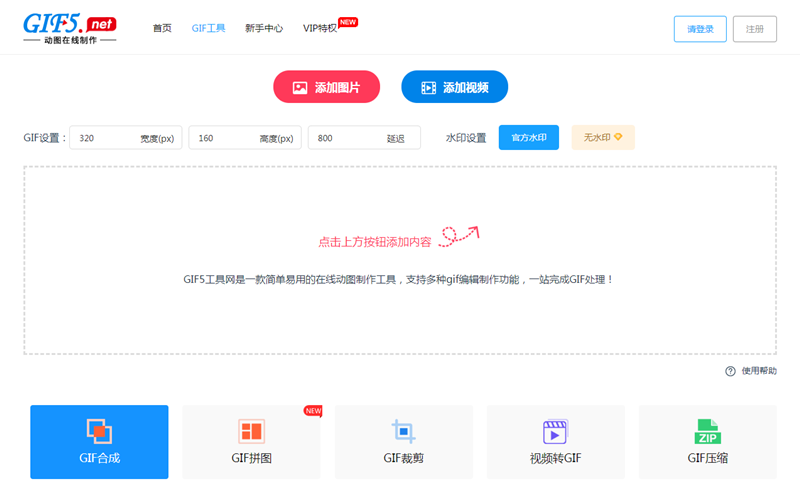The width and height of the screenshot is (800, 482).
Task: Switch to the 视频转GIF tool tab
Action: point(556,442)
